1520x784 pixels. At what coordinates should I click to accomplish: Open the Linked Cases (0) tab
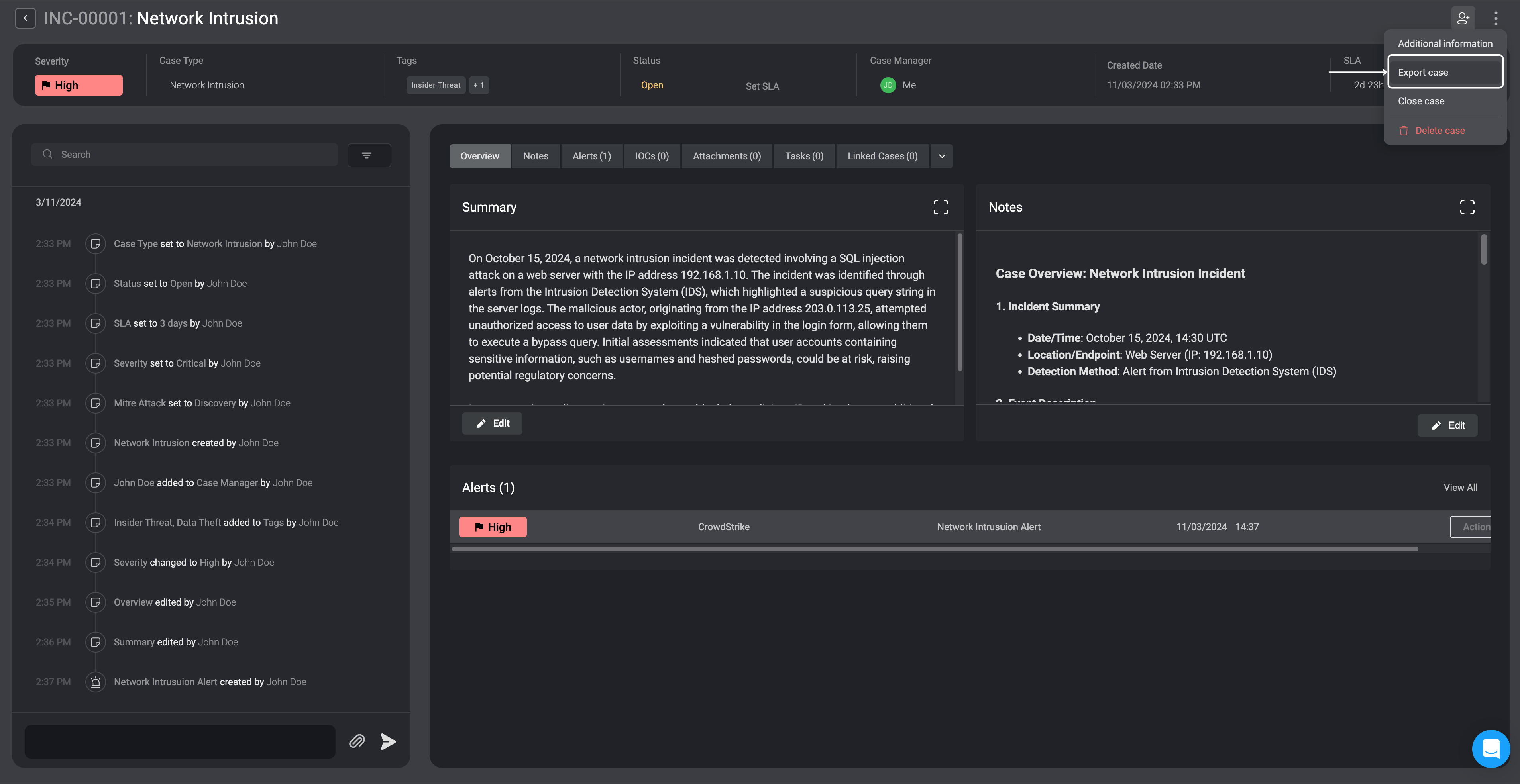tap(882, 156)
